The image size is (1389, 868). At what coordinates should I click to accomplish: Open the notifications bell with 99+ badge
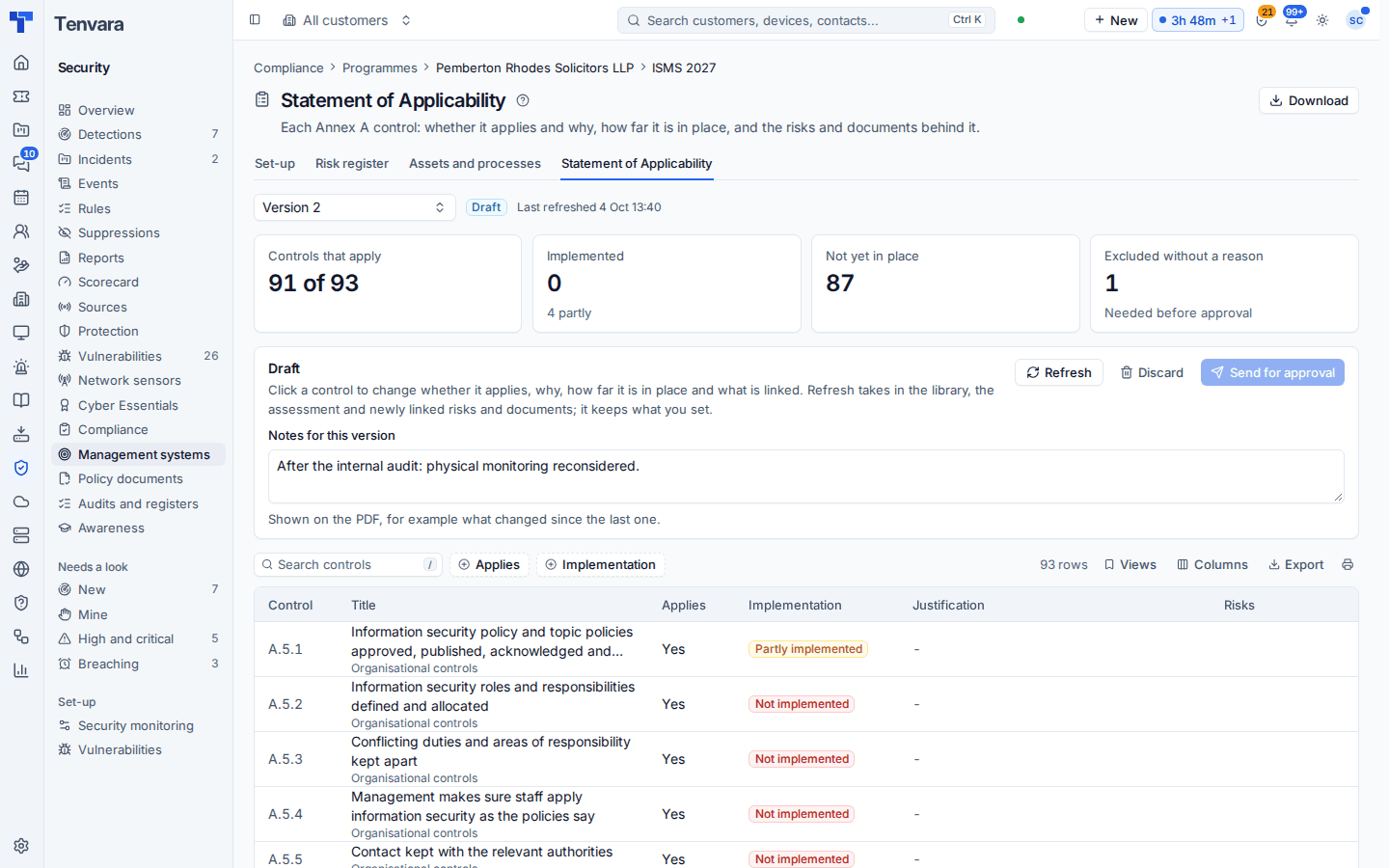click(x=1292, y=20)
